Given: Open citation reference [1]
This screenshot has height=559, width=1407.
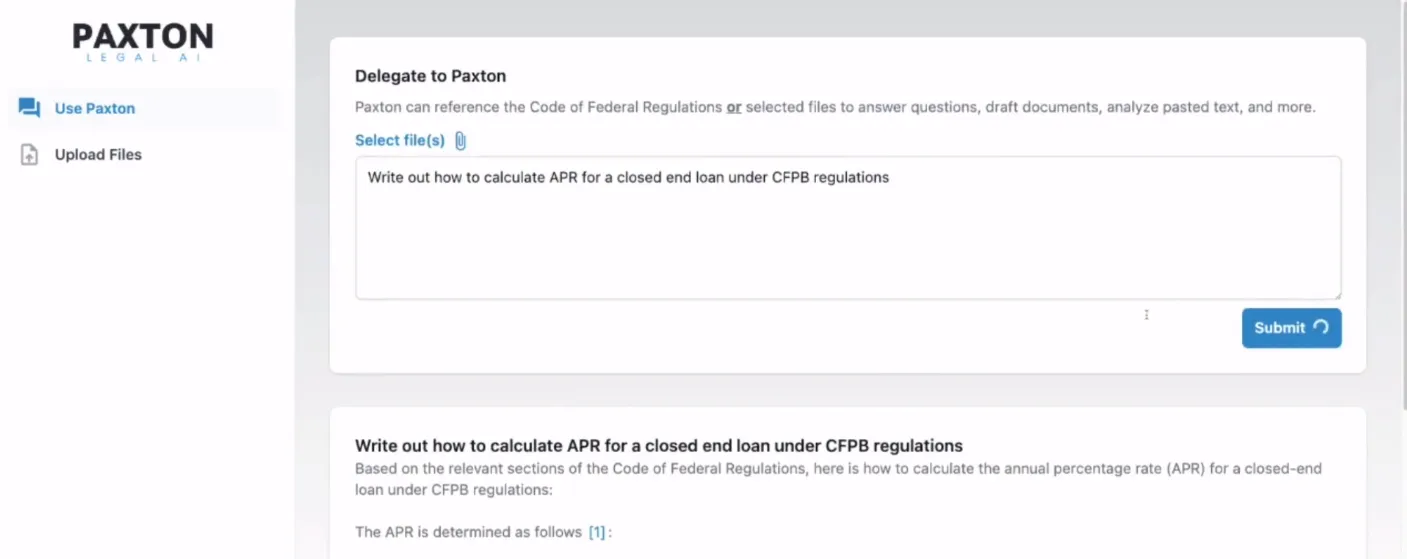Looking at the screenshot, I should (x=597, y=532).
